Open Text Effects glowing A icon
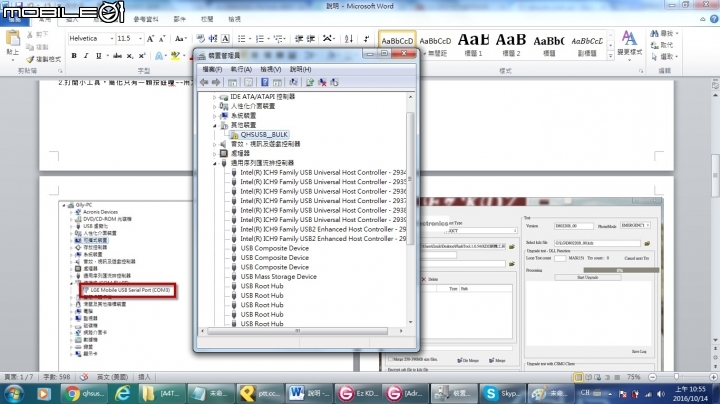The width and height of the screenshot is (720, 404). click(x=159, y=56)
